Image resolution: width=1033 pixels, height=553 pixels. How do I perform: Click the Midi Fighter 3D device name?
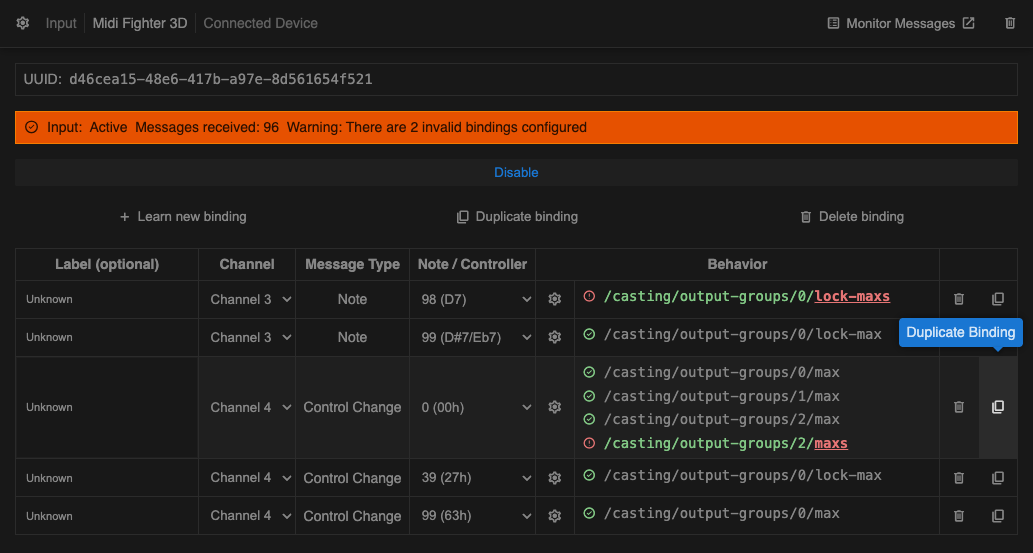point(140,23)
